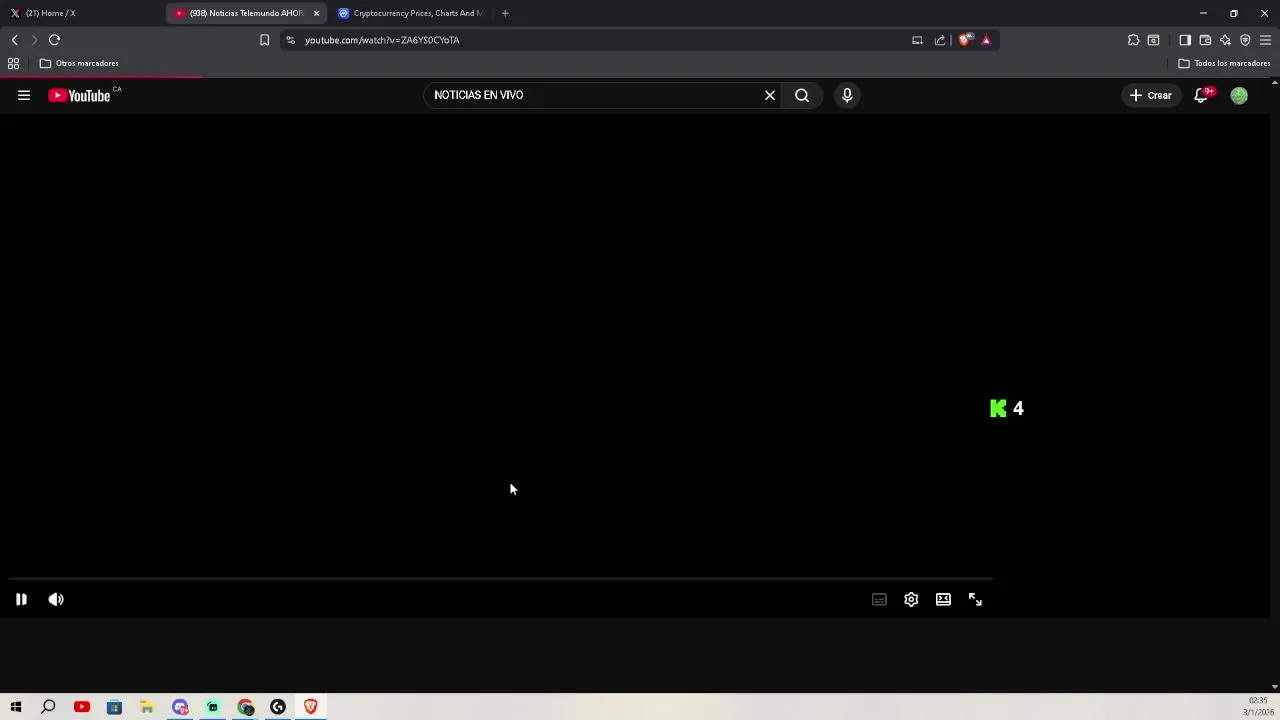Mute the video volume

tap(56, 599)
